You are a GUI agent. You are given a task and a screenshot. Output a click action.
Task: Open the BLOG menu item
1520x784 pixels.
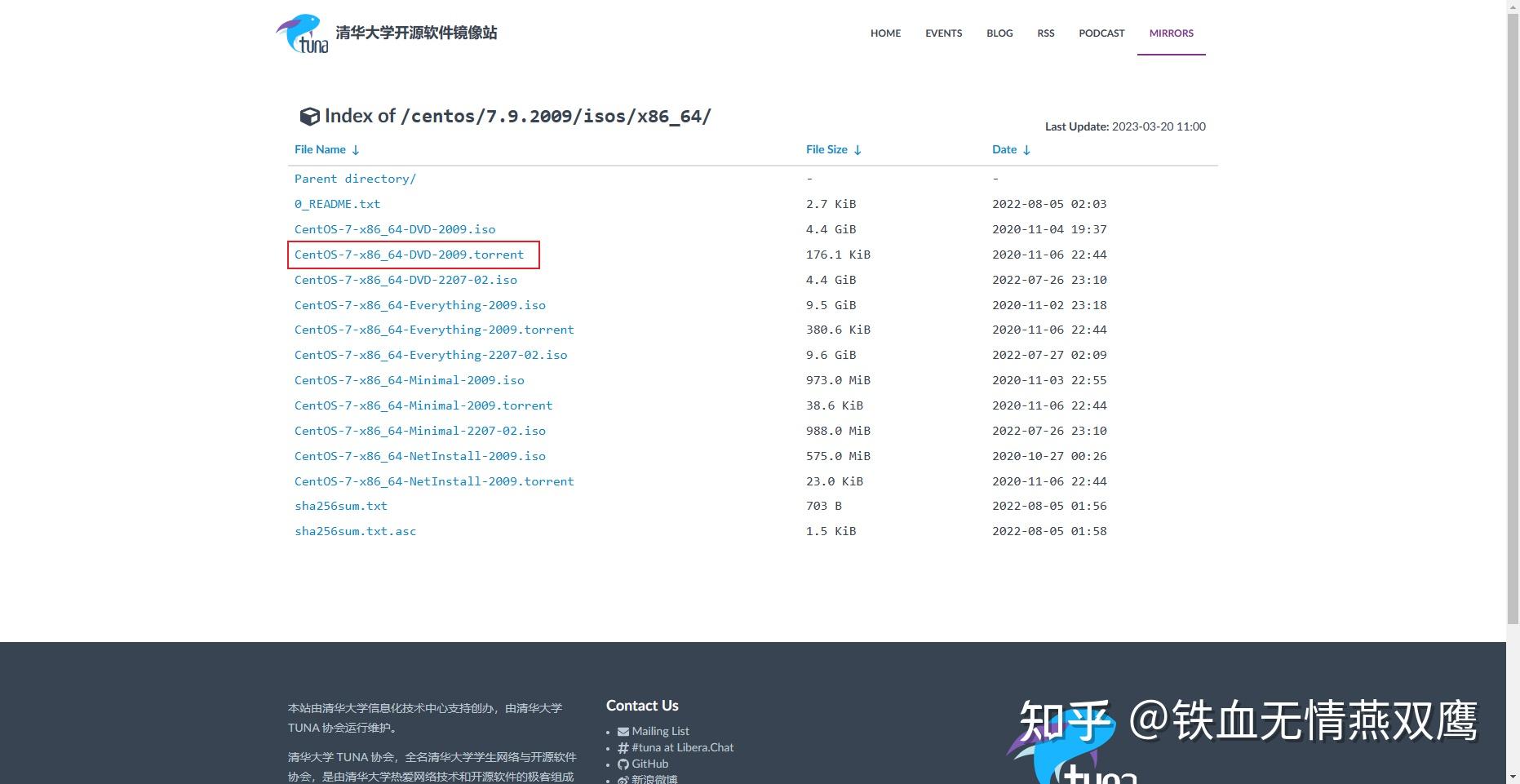click(999, 33)
